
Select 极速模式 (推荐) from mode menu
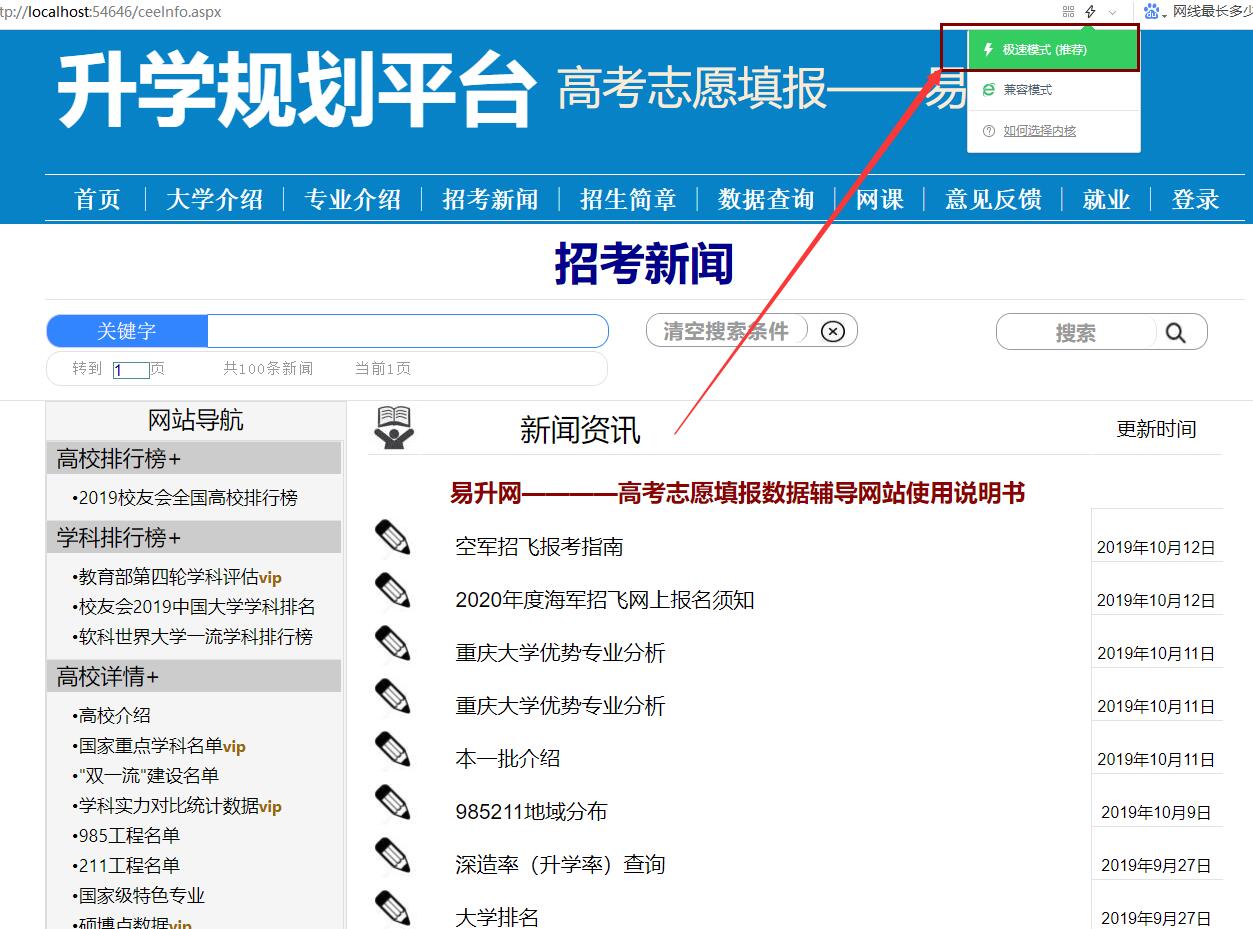click(x=1044, y=50)
